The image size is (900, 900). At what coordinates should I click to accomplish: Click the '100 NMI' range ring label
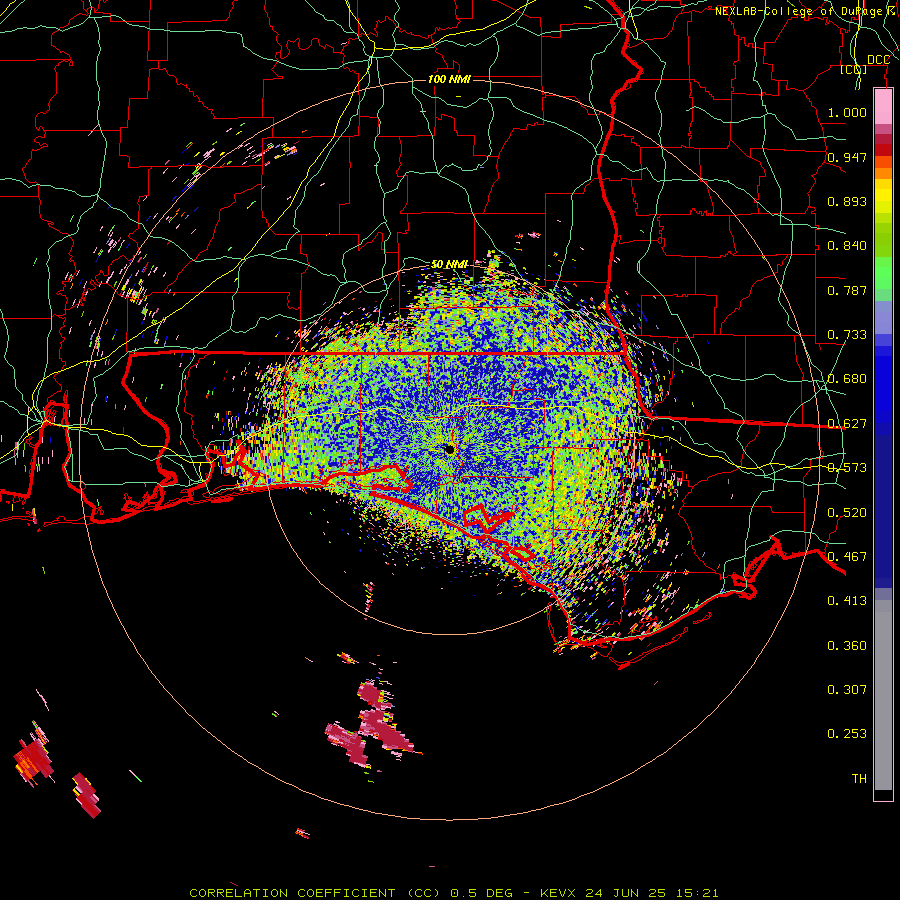[x=449, y=79]
